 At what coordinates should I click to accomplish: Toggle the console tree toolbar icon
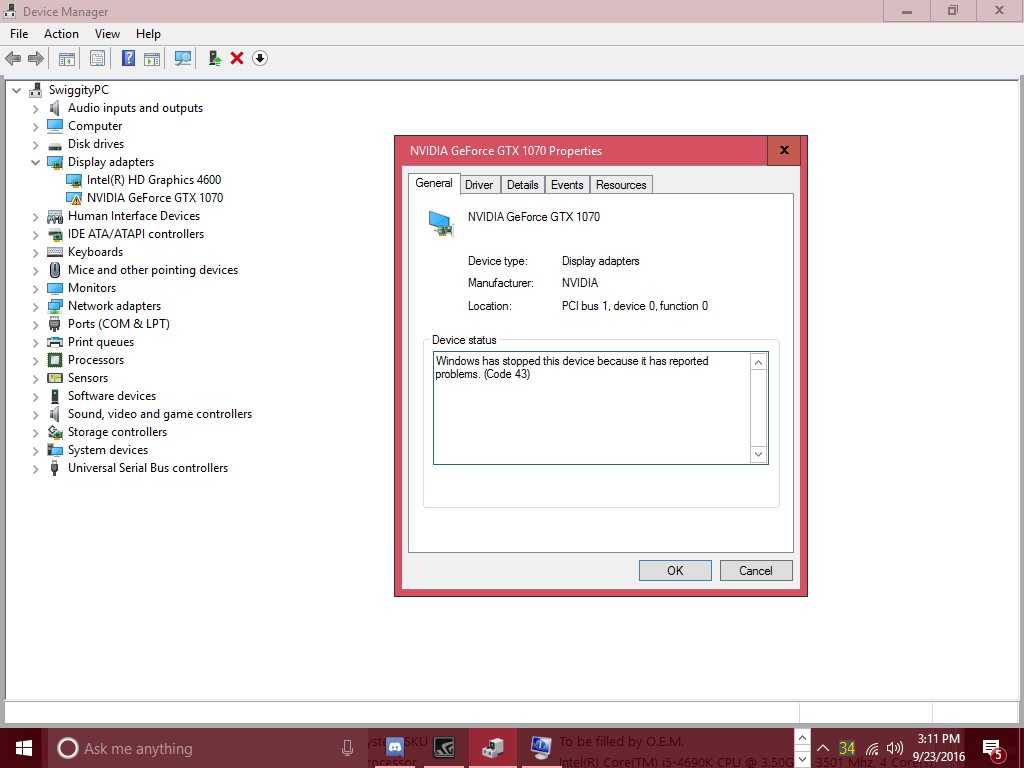pos(67,59)
